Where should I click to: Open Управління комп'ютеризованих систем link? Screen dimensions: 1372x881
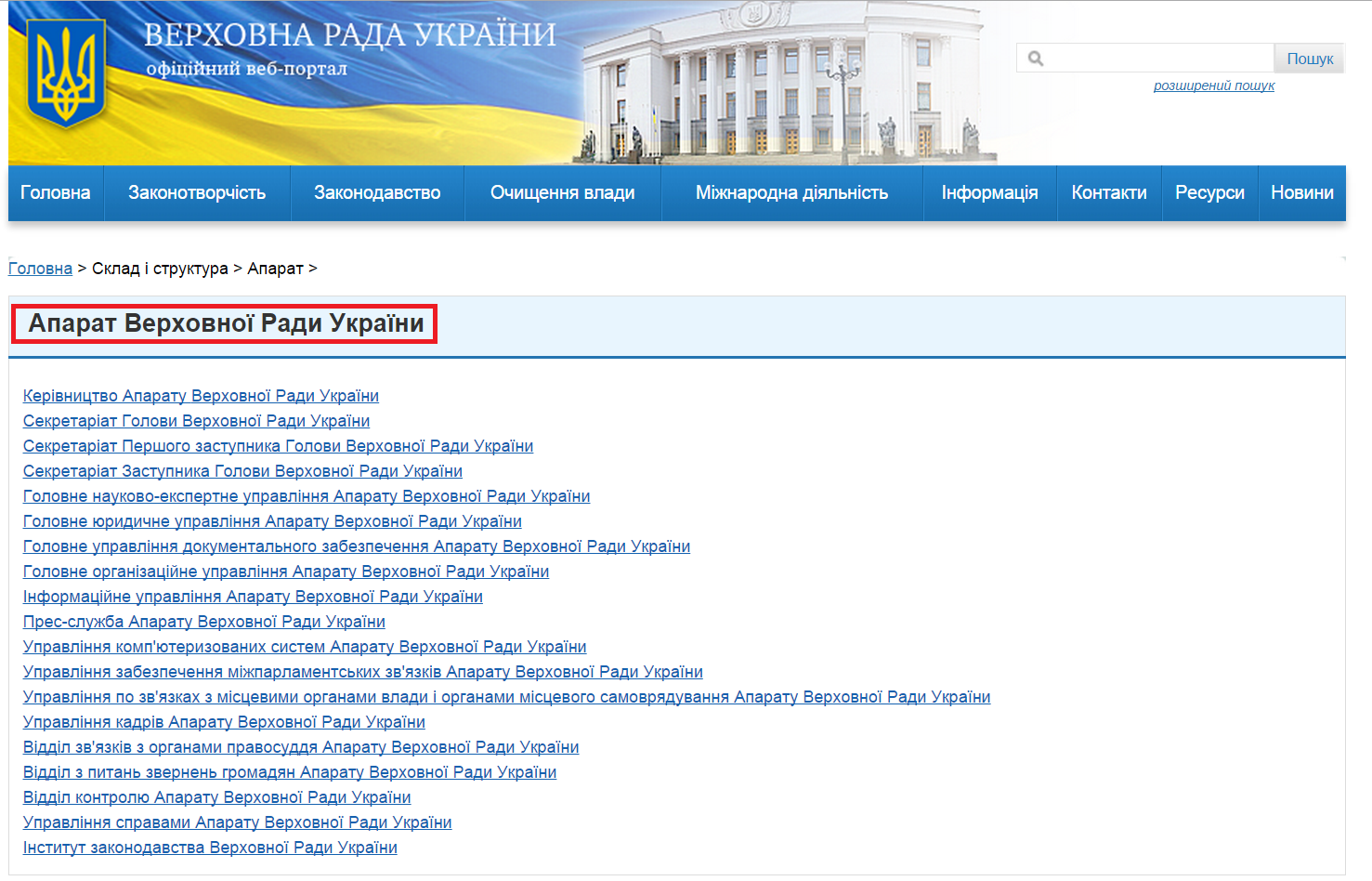[x=305, y=647]
